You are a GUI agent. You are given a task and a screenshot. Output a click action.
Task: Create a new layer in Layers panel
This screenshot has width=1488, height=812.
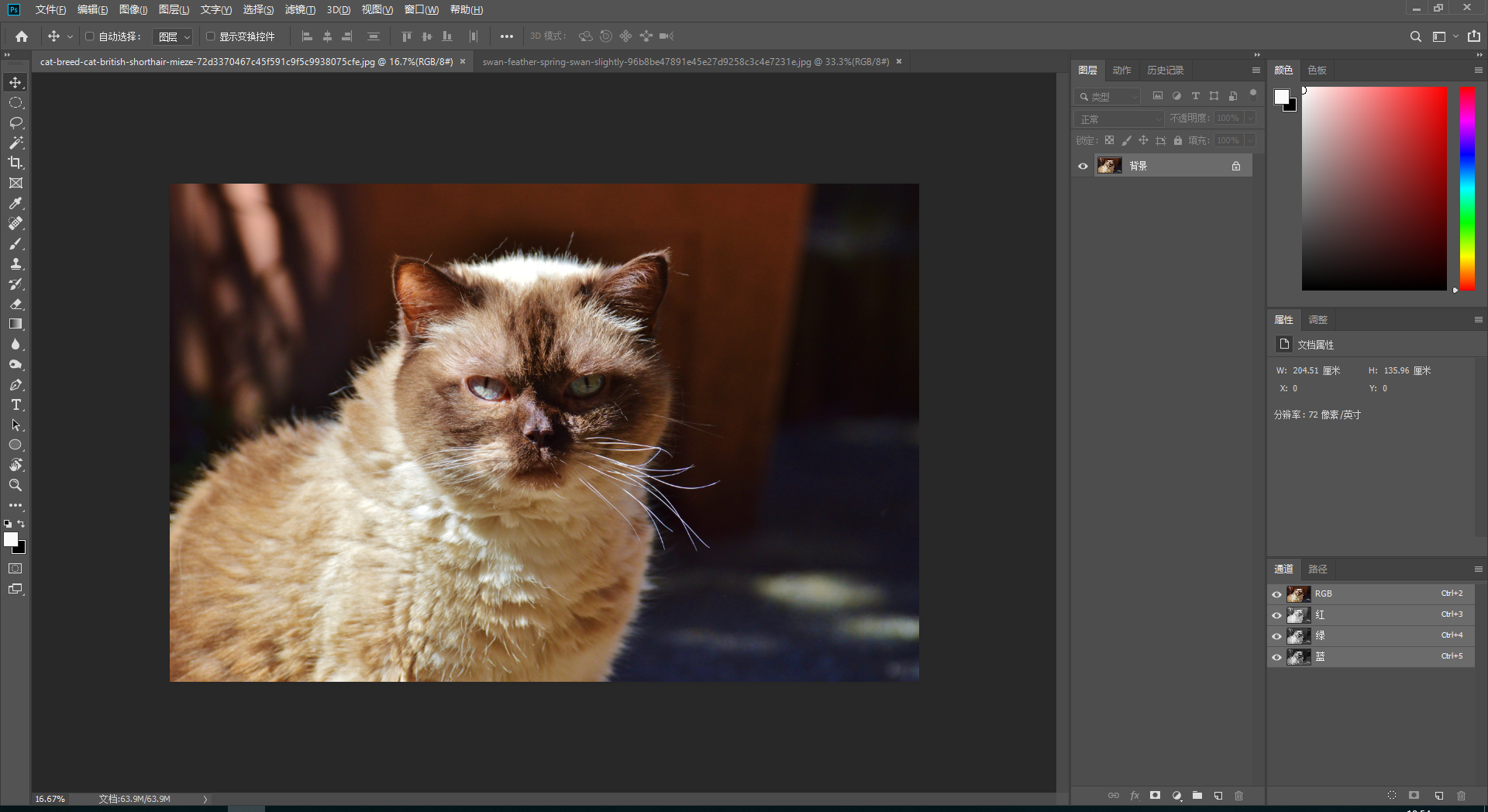(x=1218, y=796)
